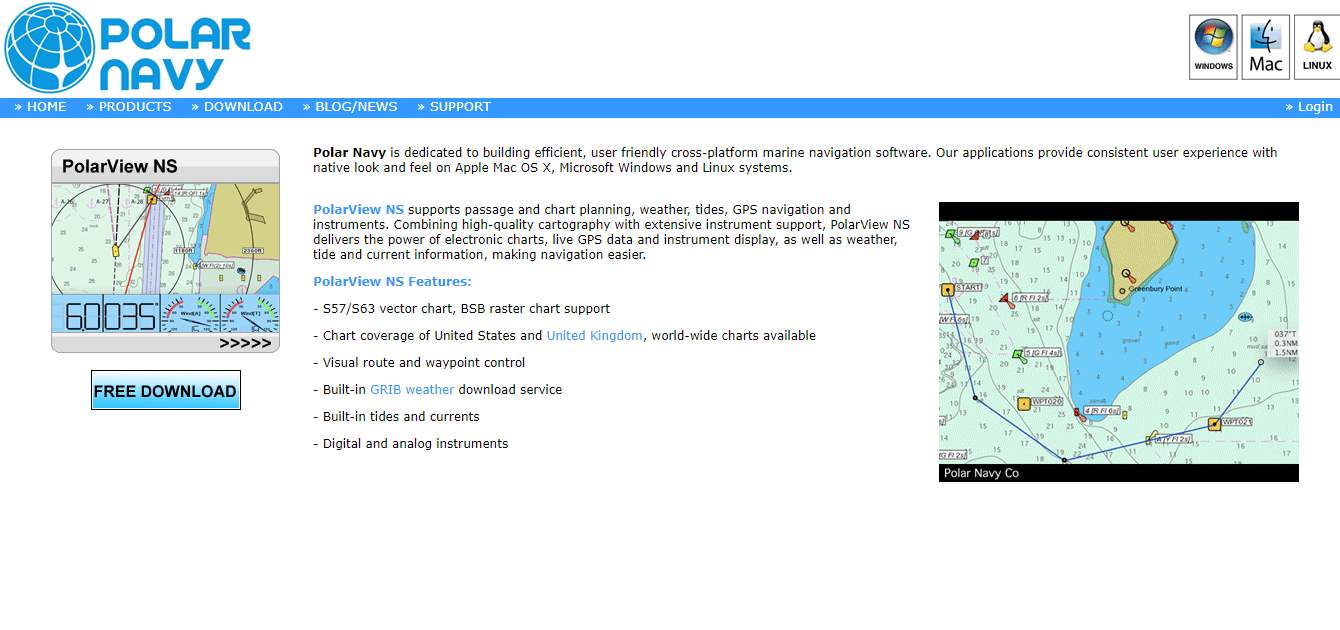Click the arrow icon beside Login
The width and height of the screenshot is (1340, 630).
click(1289, 106)
